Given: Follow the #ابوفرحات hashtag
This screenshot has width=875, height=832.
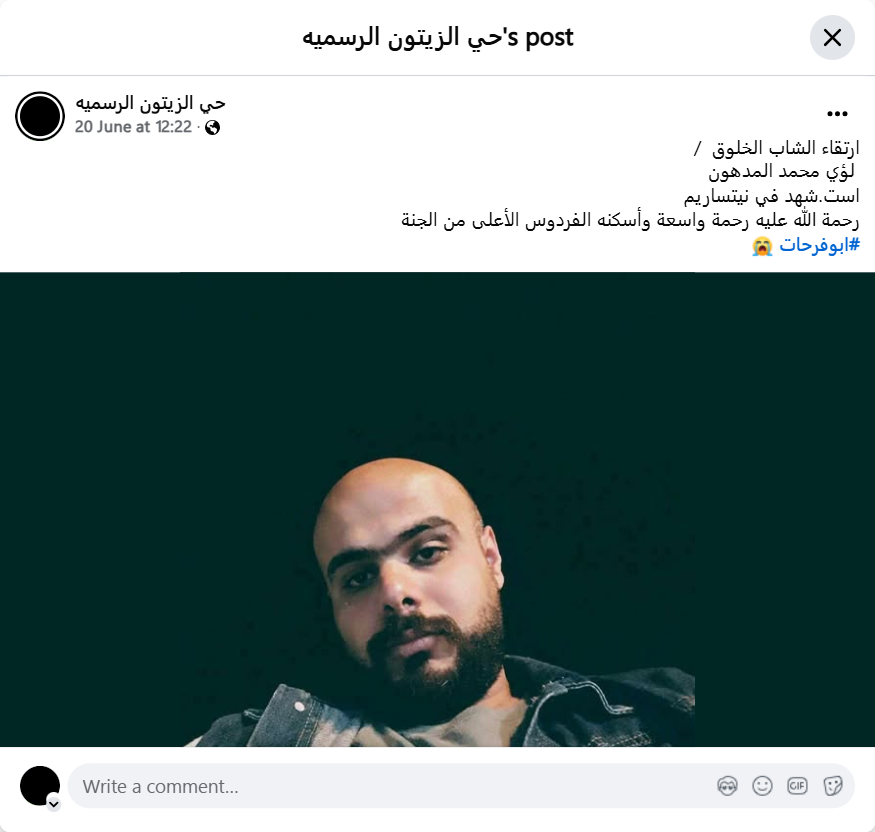Looking at the screenshot, I should point(819,244).
